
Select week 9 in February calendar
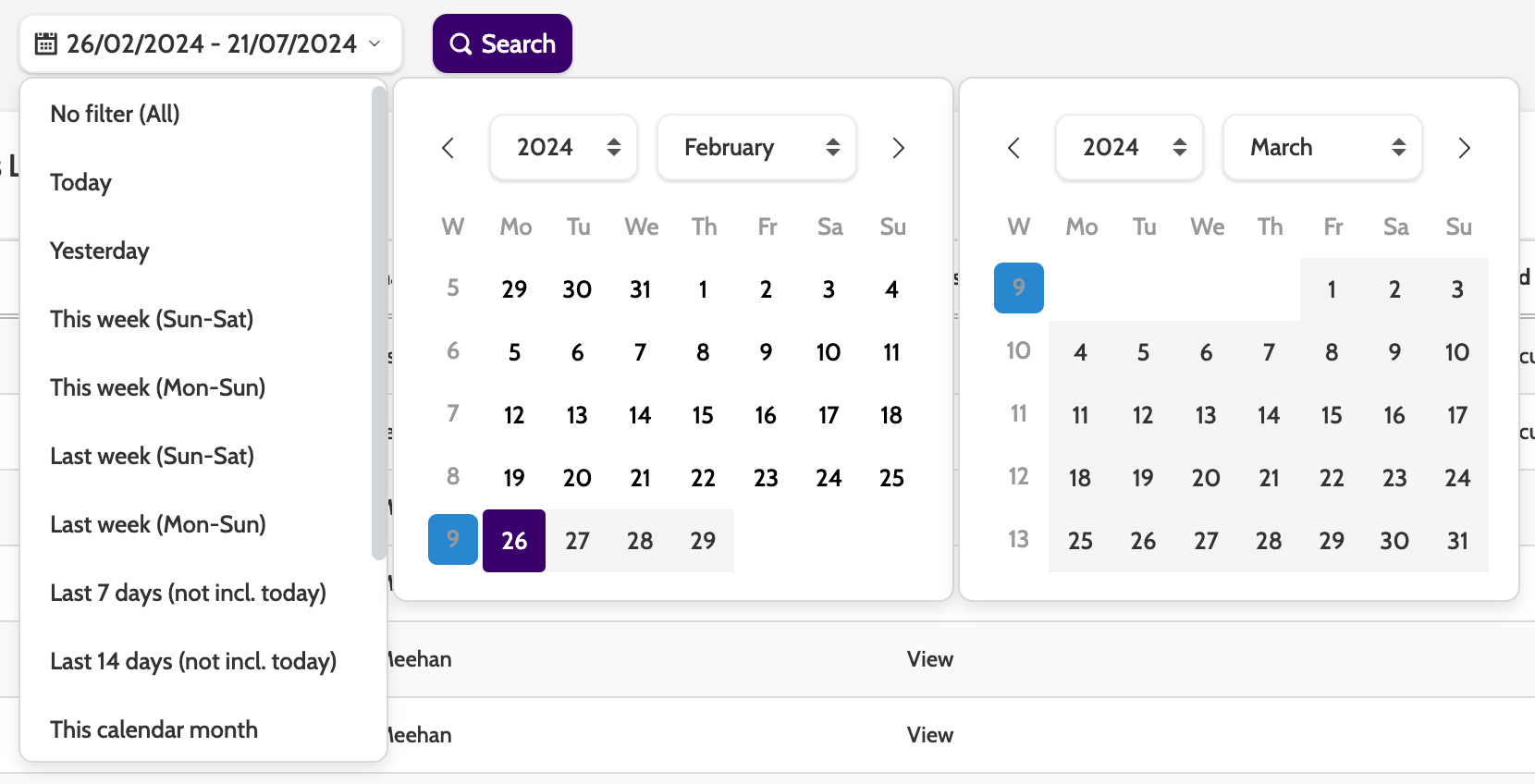[x=453, y=539]
